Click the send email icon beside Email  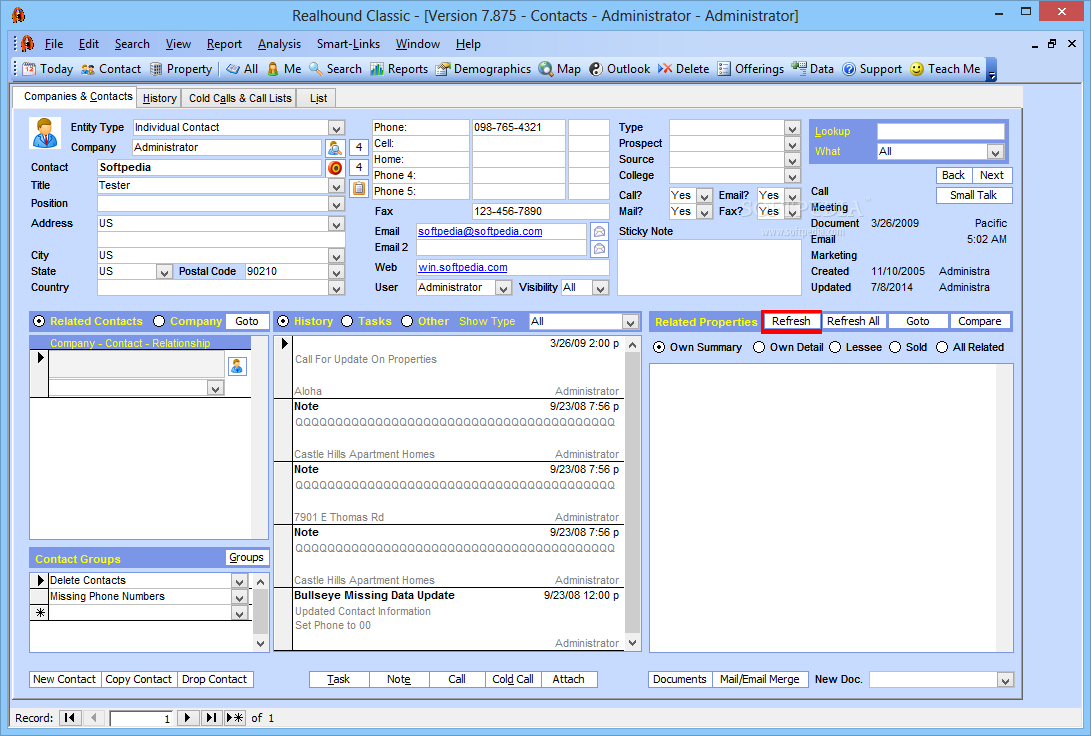(x=599, y=232)
